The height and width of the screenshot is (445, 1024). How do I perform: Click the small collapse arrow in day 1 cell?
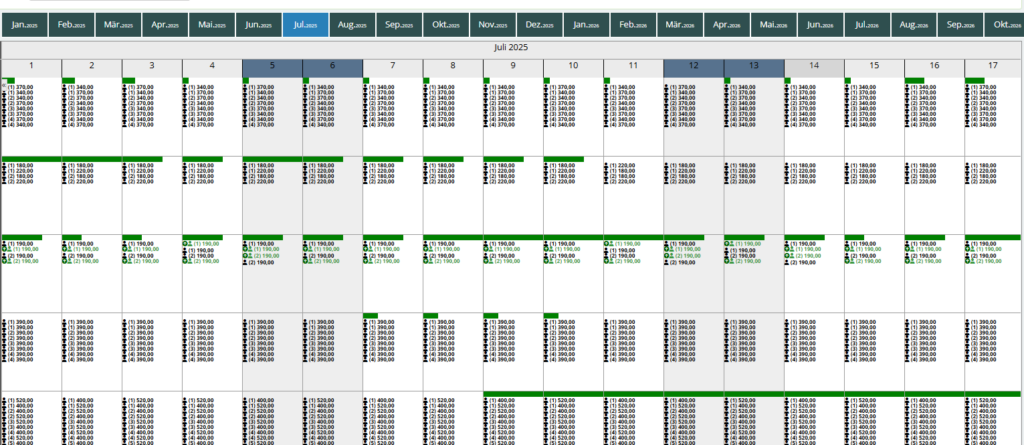(x=4, y=84)
